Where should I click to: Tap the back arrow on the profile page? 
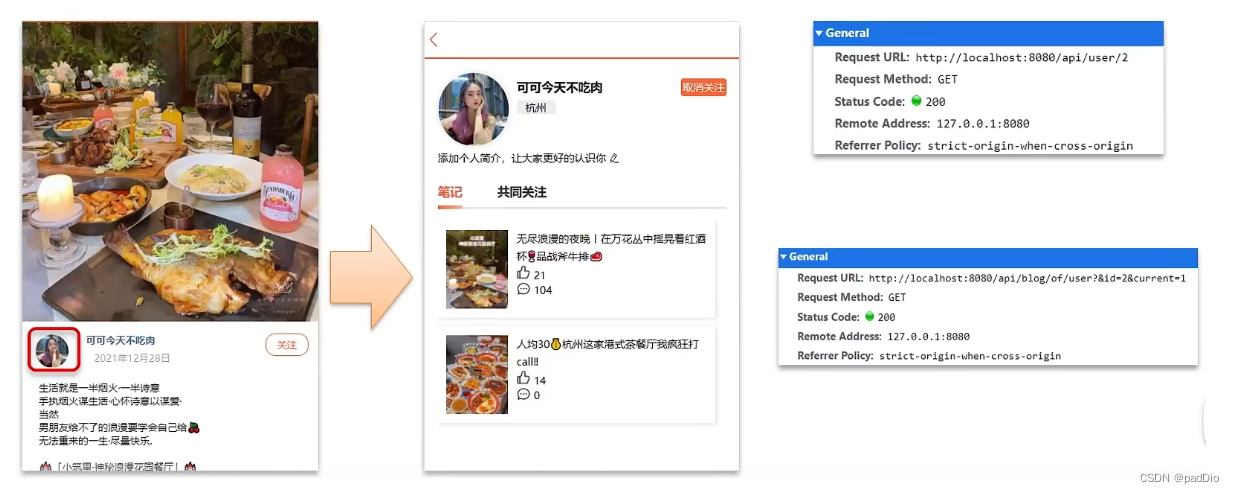tap(434, 40)
